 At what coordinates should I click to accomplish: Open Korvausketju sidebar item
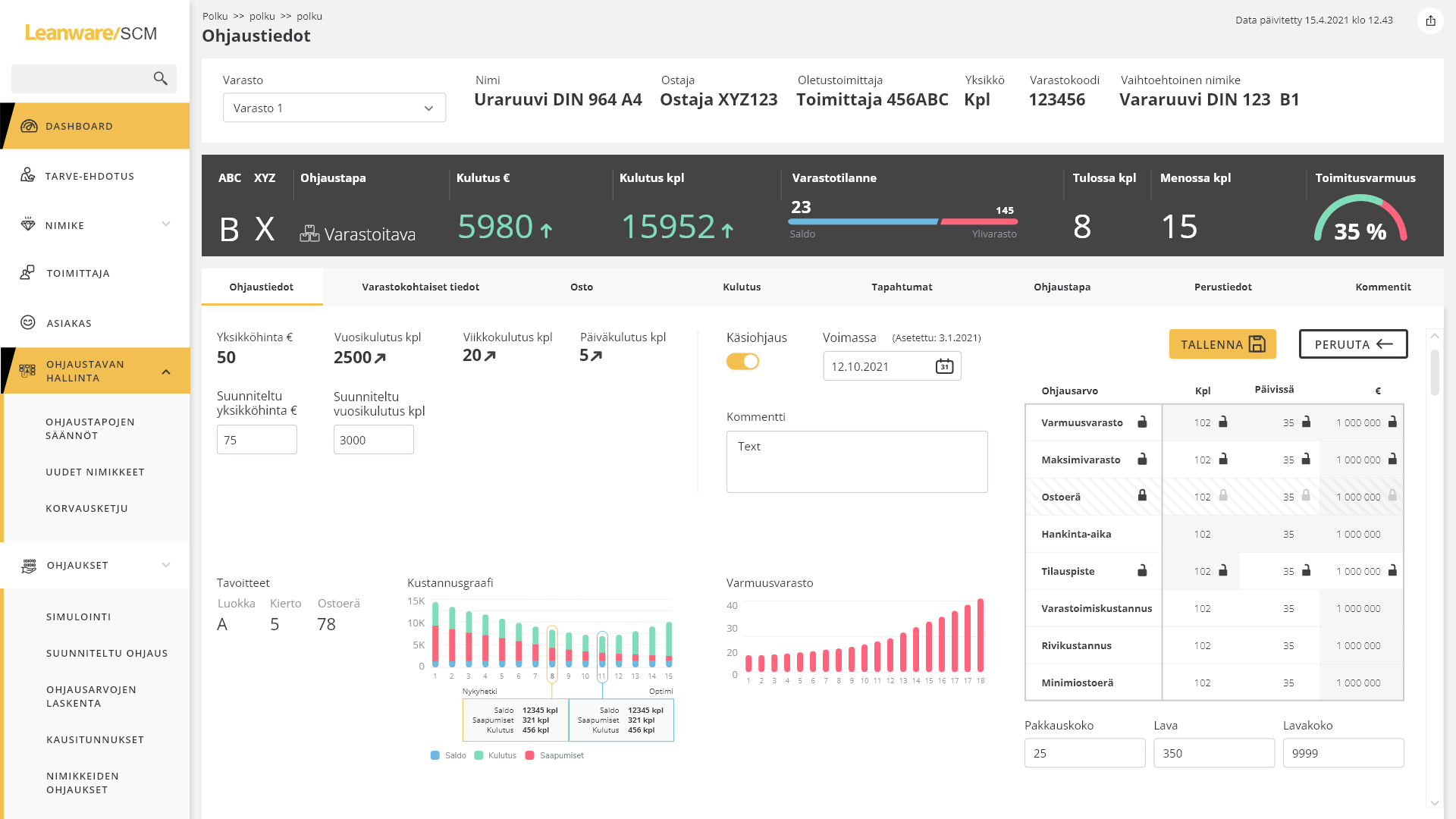click(x=86, y=508)
